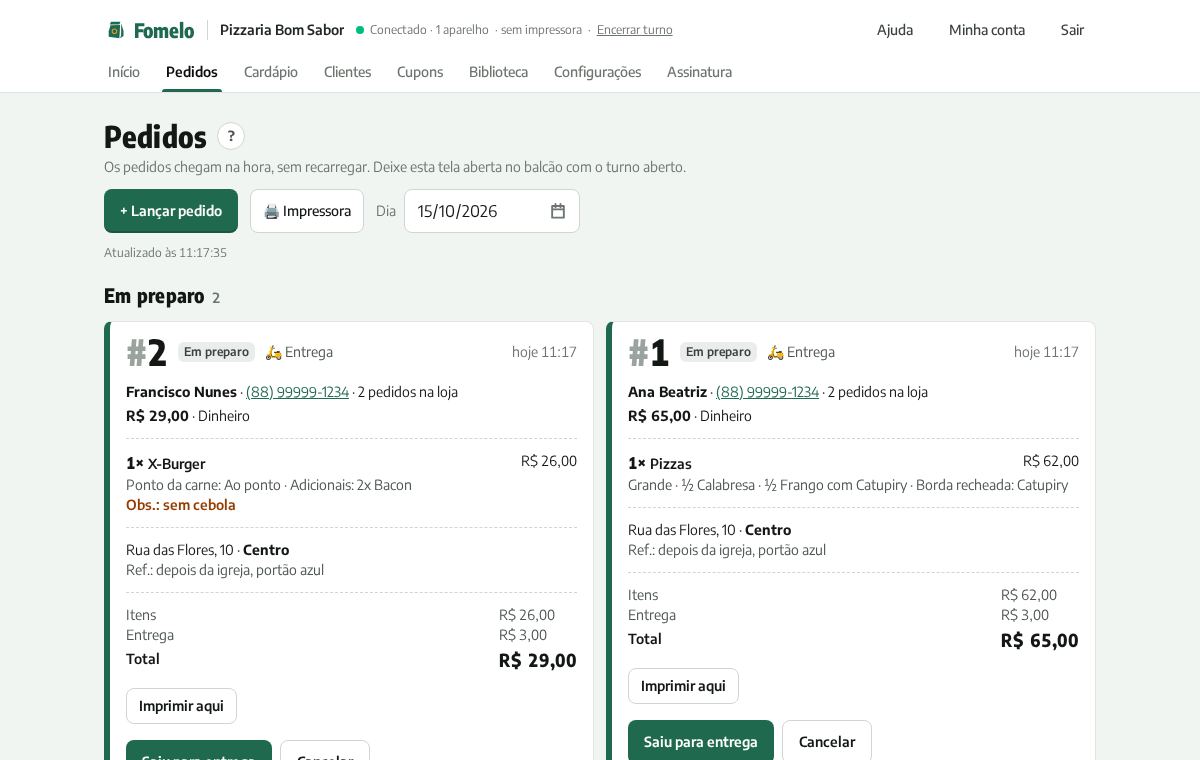The width and height of the screenshot is (1200, 760).
Task: Click the R$ 65,00 total on order #1
Action: 1040,640
